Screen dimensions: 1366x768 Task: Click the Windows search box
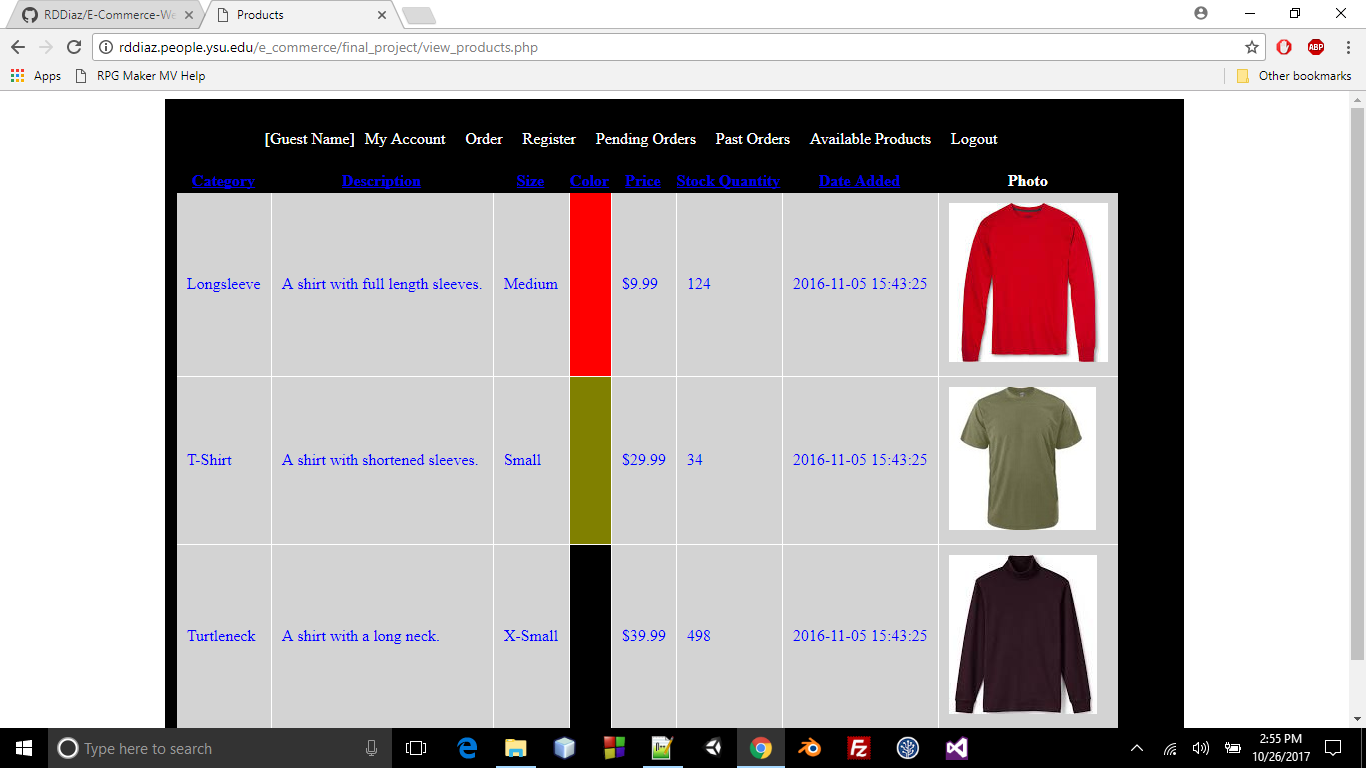point(219,748)
